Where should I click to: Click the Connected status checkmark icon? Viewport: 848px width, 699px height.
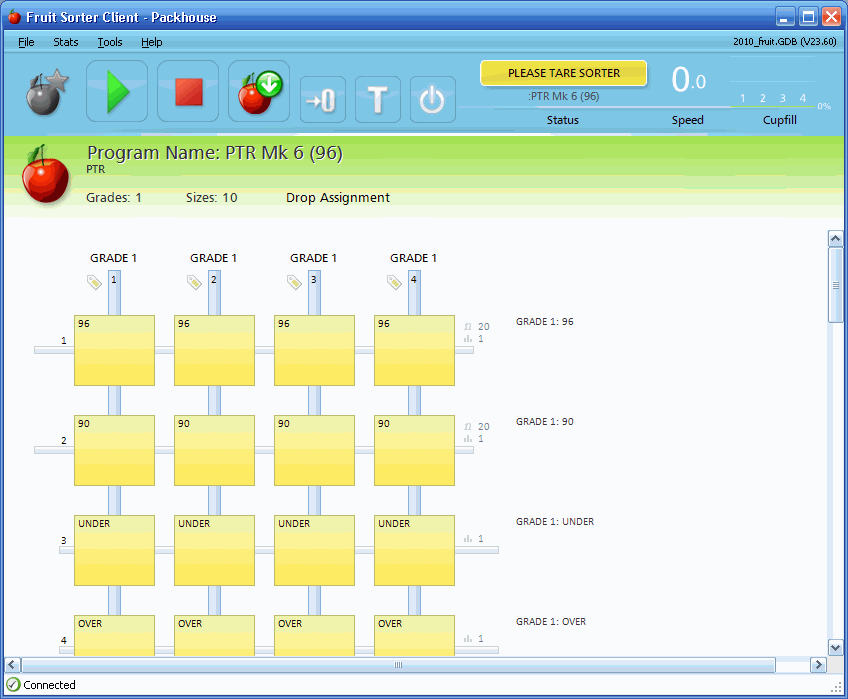14,685
